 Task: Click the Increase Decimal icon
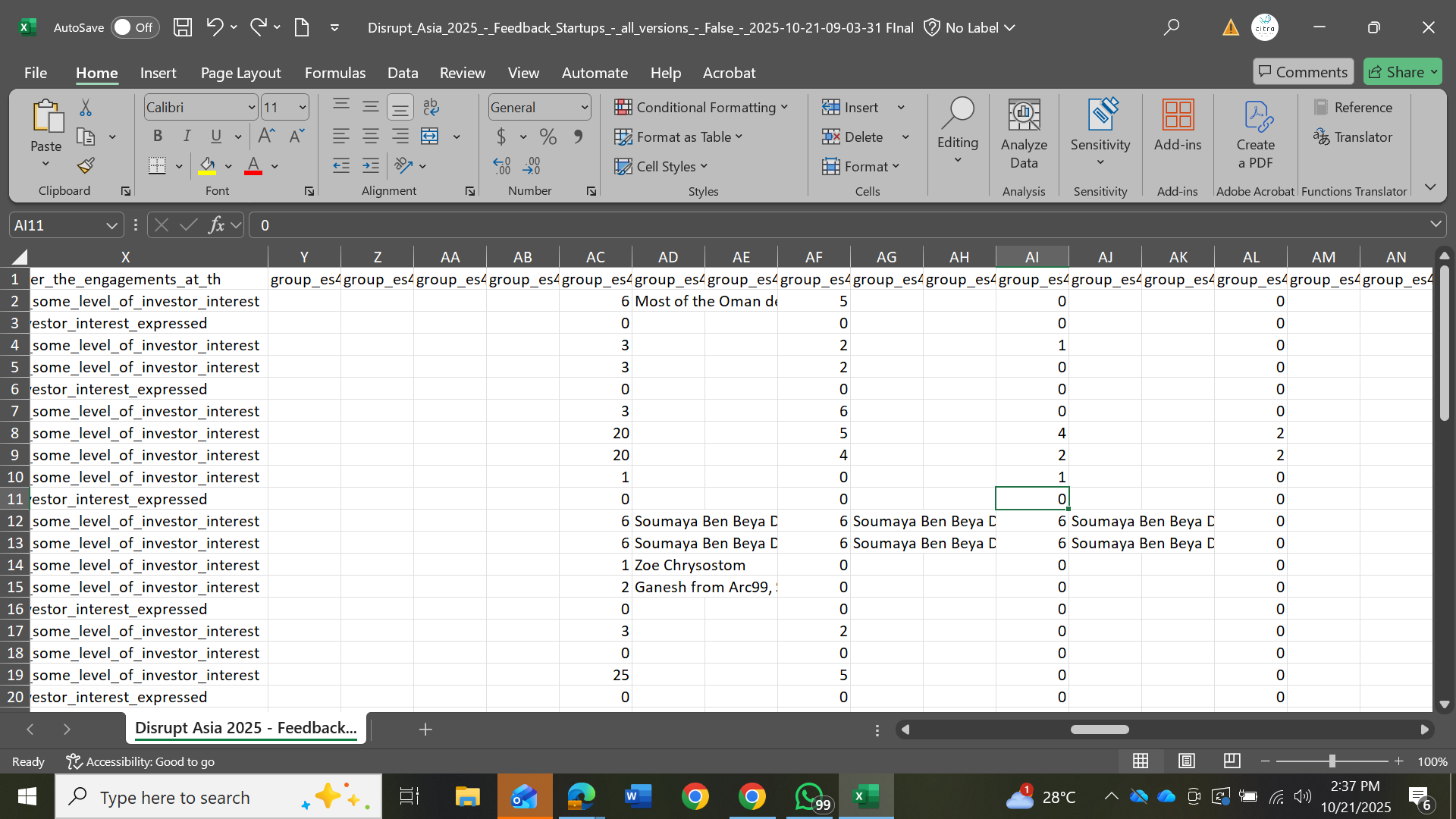coord(501,165)
